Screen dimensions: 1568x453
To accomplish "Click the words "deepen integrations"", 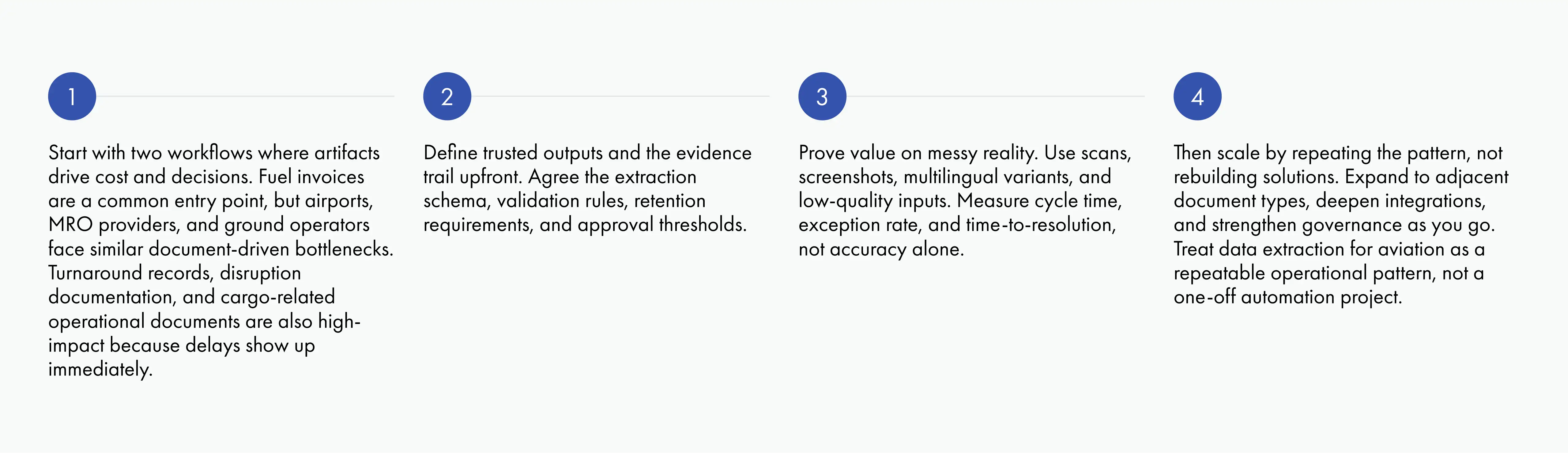I will click(x=1400, y=201).
